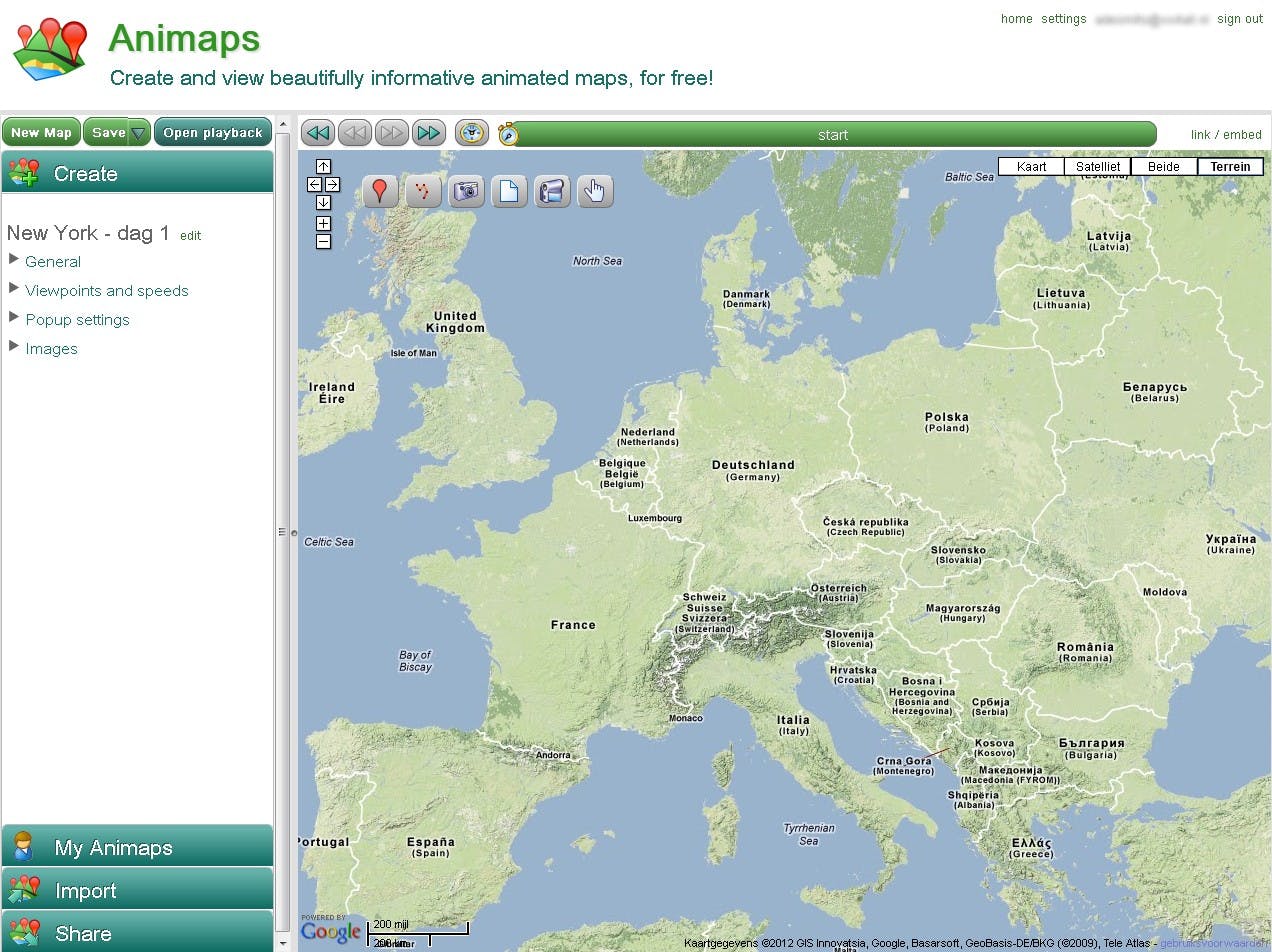This screenshot has width=1272, height=952.
Task: Edit the New York - dag 1 title
Action: pyautogui.click(x=190, y=236)
